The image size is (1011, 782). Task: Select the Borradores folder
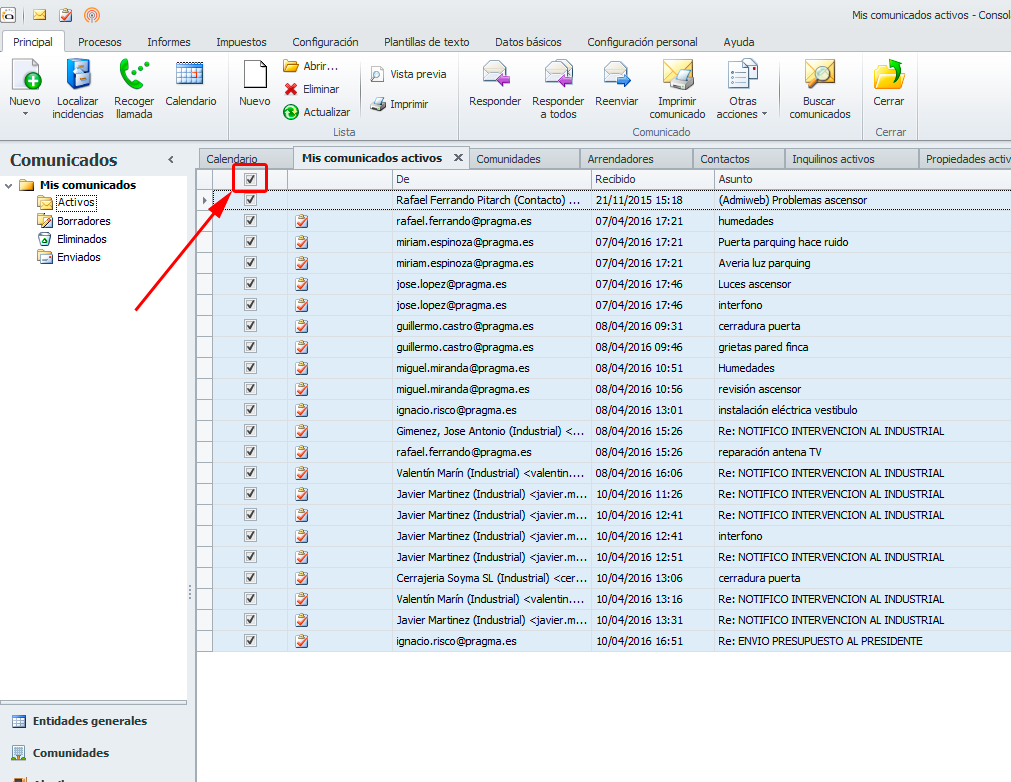click(x=83, y=221)
